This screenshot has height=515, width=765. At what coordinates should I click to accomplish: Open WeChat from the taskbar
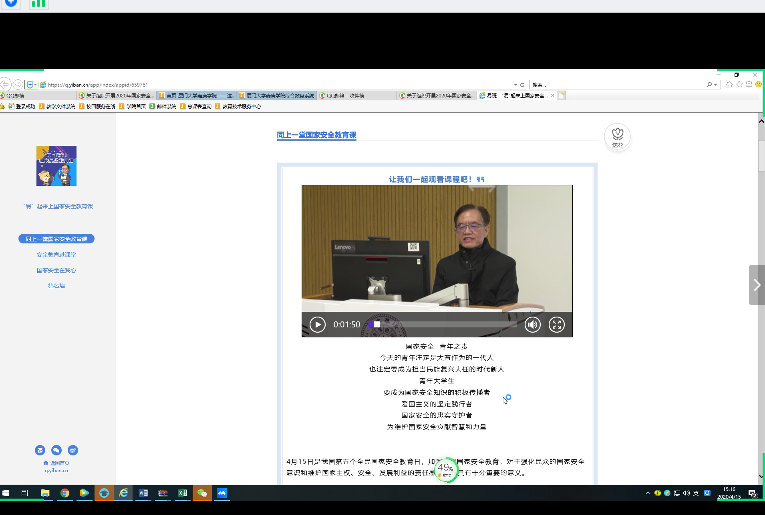coord(203,493)
